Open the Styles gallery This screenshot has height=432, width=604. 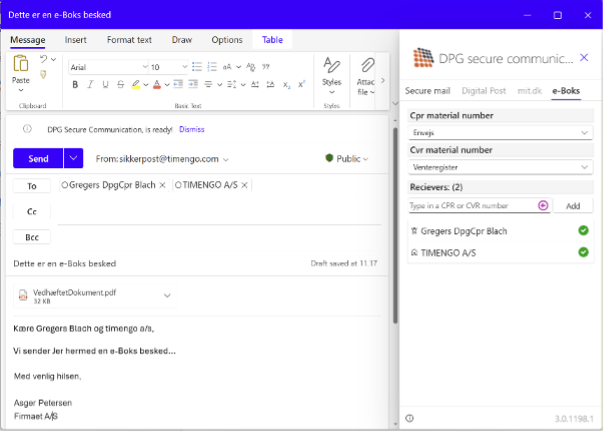pos(331,75)
